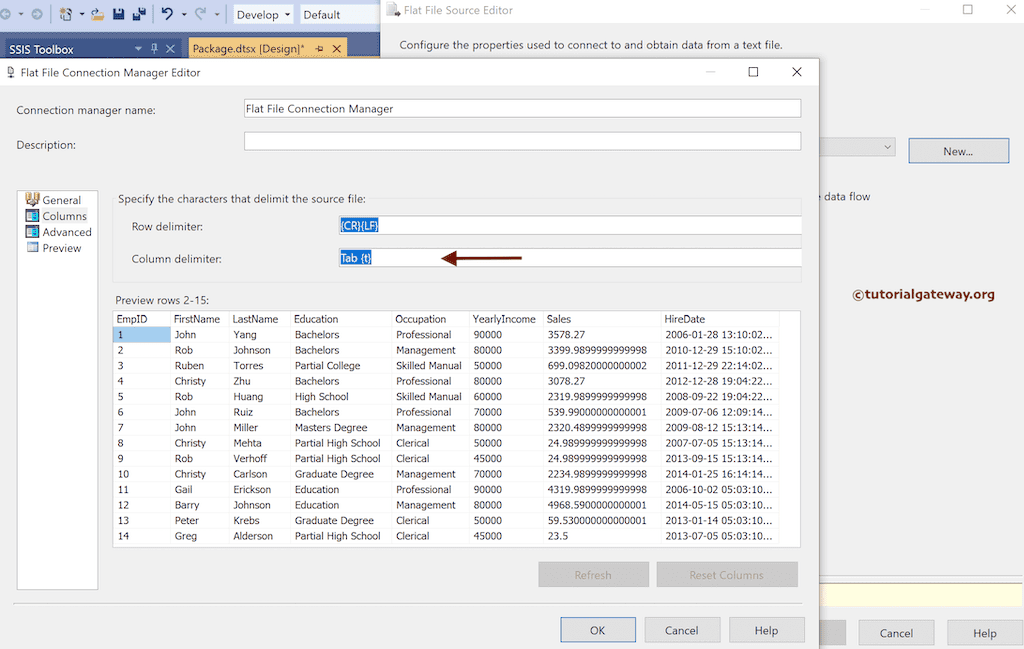Pin the SSIS Toolbox panel

155,47
